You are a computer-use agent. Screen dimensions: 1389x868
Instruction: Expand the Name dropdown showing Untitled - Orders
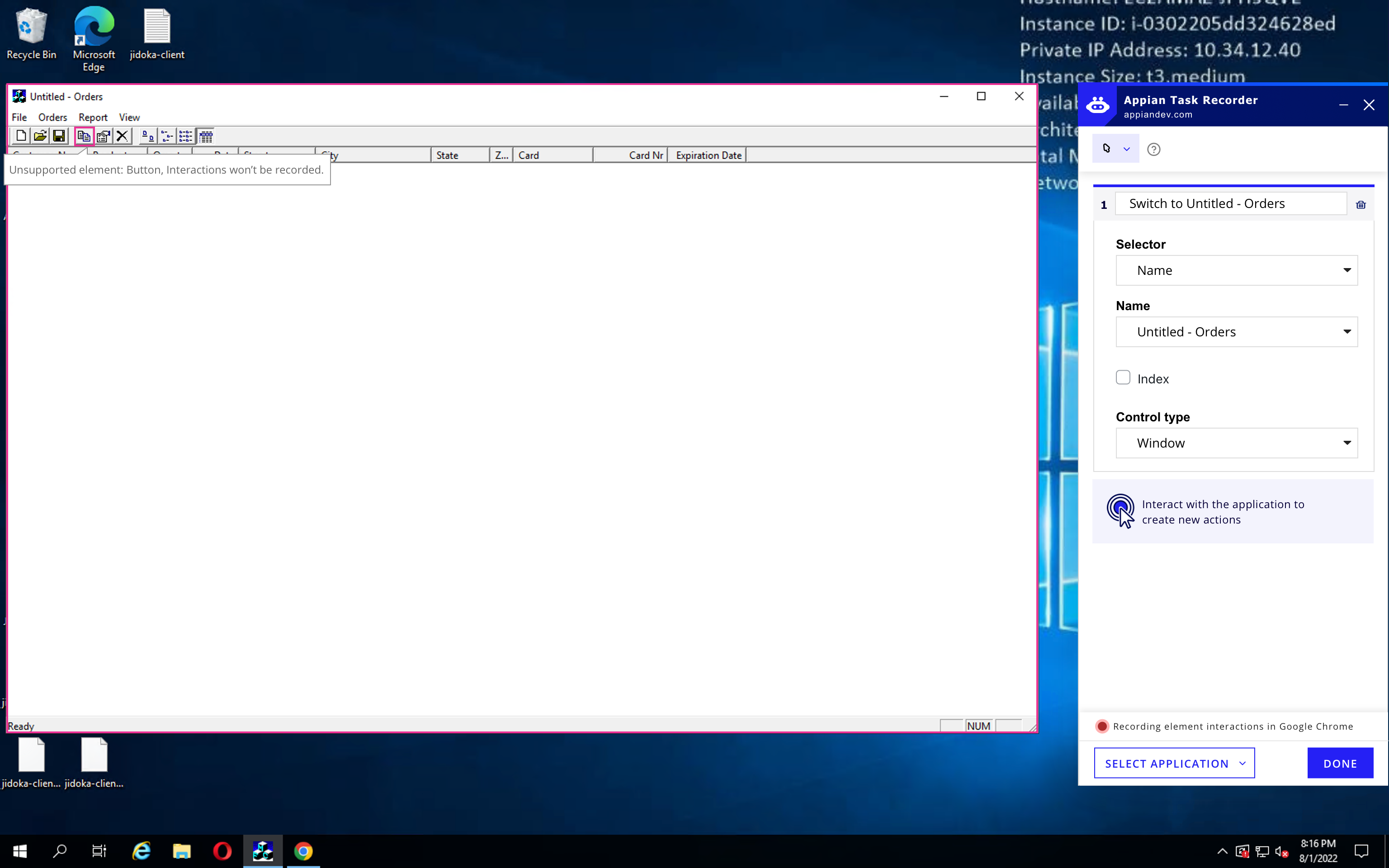coord(1236,332)
